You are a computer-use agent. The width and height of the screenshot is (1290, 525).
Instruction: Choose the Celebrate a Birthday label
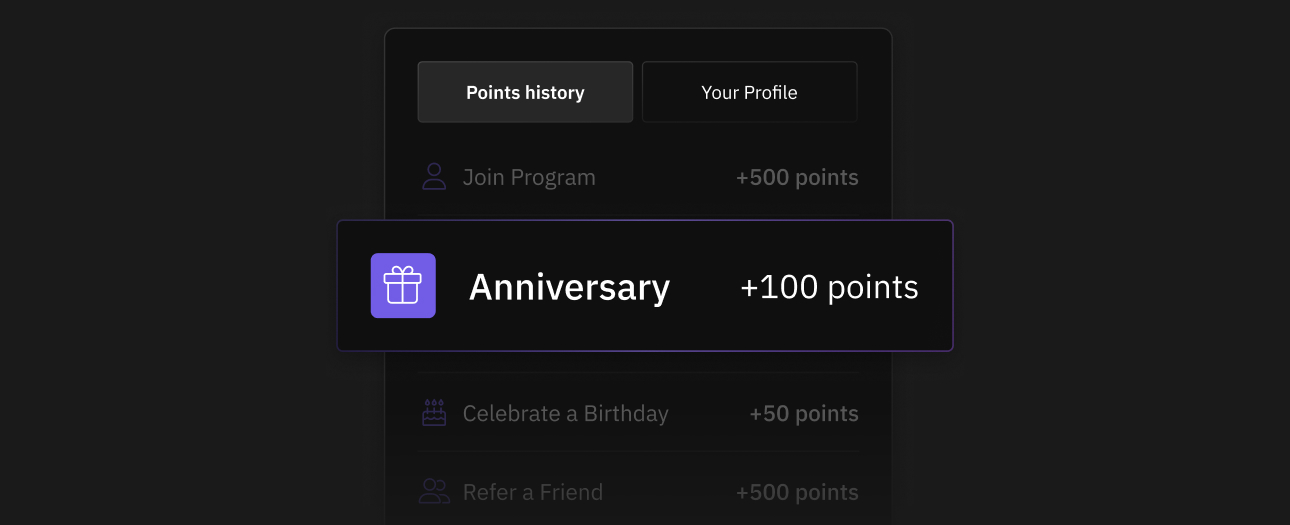pos(565,413)
